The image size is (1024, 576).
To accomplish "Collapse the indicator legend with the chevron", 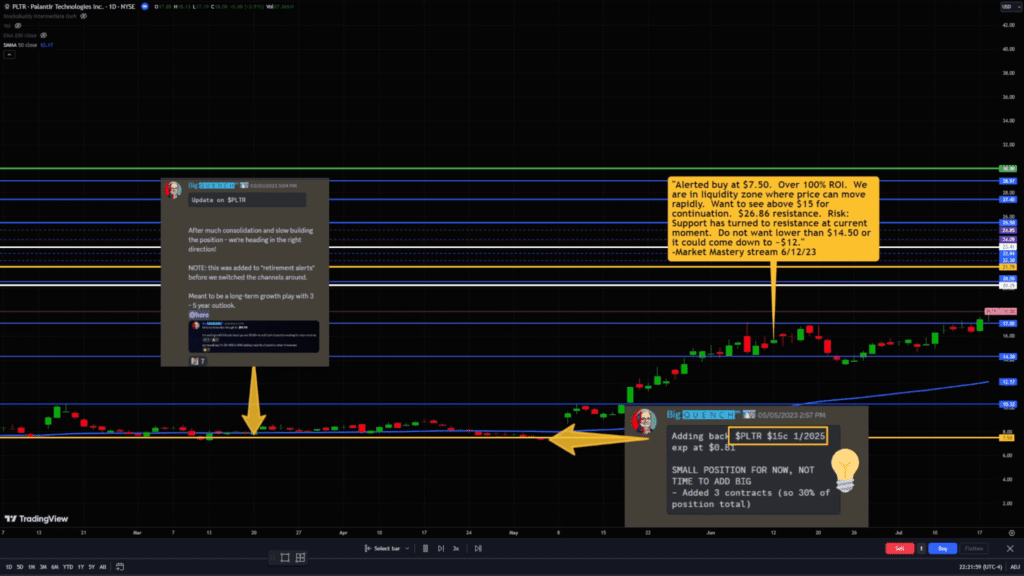I will click(8, 53).
